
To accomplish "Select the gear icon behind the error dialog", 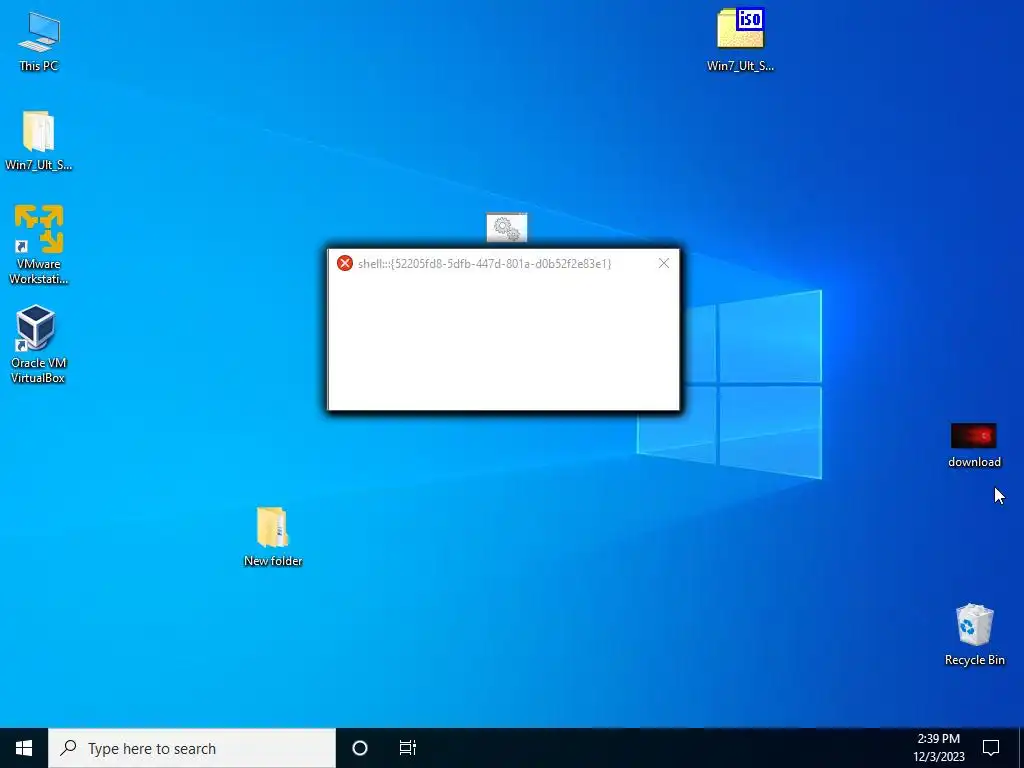I will tap(507, 227).
